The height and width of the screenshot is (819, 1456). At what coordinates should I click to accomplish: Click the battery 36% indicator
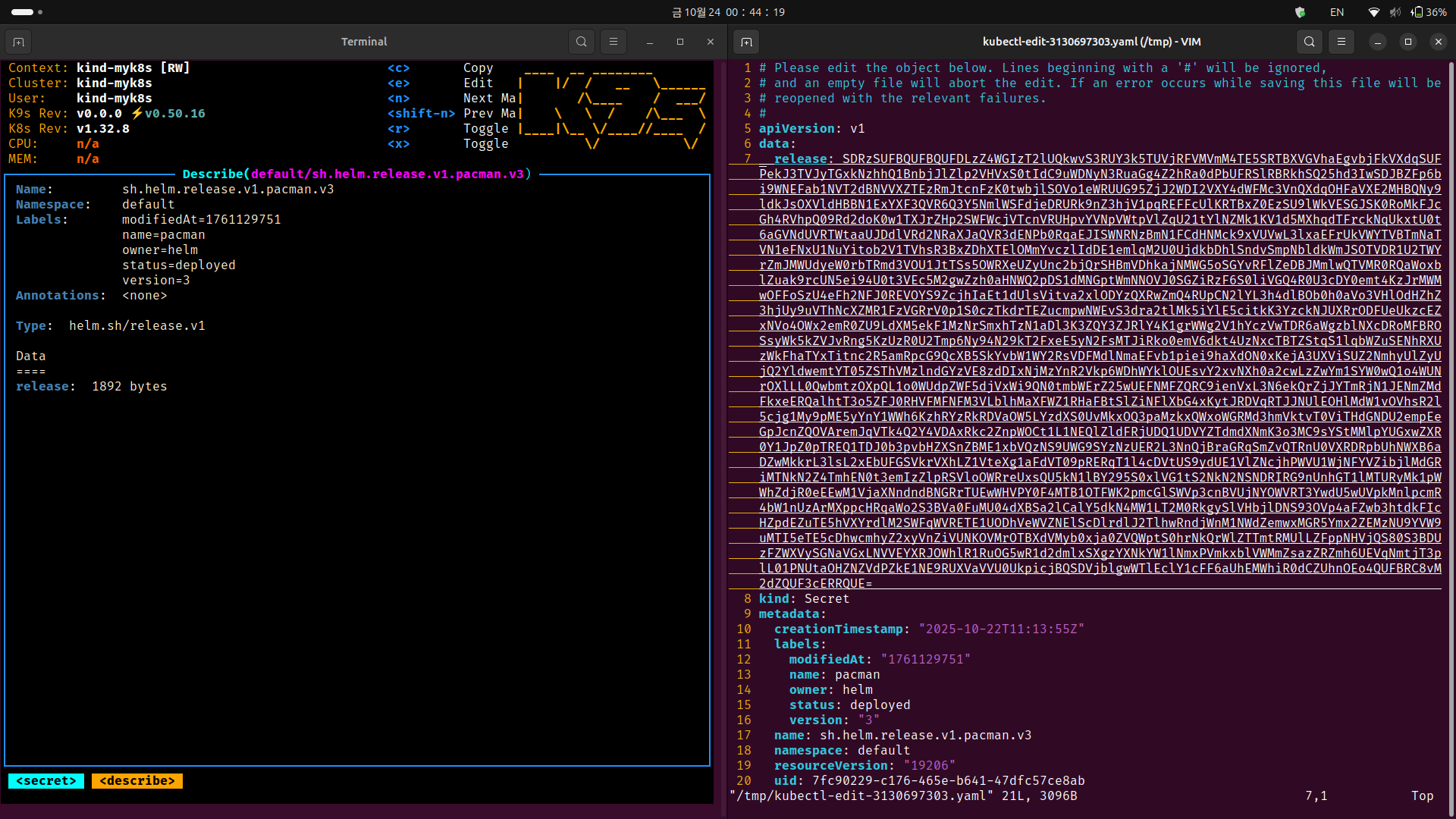point(1429,12)
